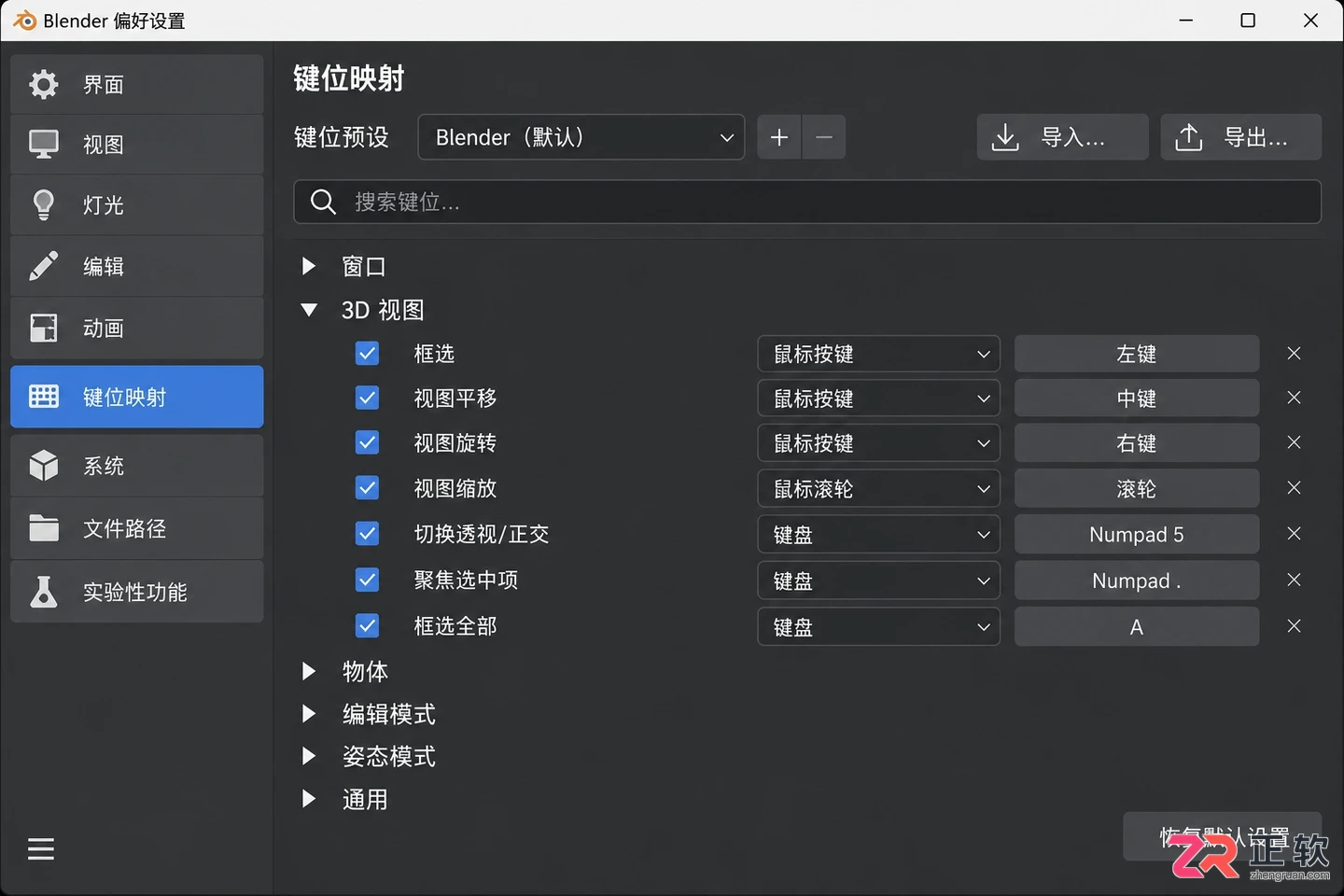
Task: Uncheck the 框选 keymap entry
Action: (368, 354)
